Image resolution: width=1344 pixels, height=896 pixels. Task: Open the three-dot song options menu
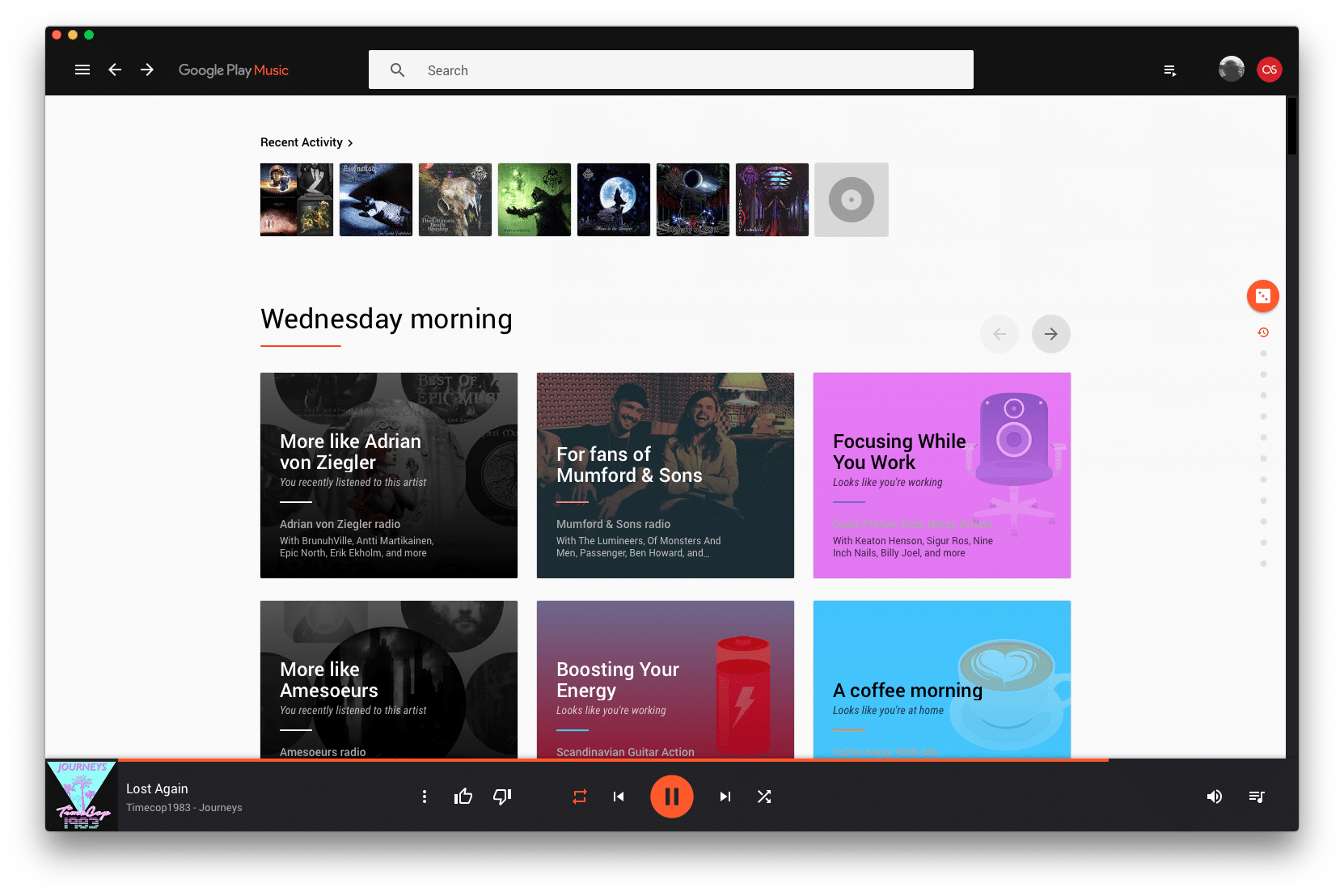[425, 797]
